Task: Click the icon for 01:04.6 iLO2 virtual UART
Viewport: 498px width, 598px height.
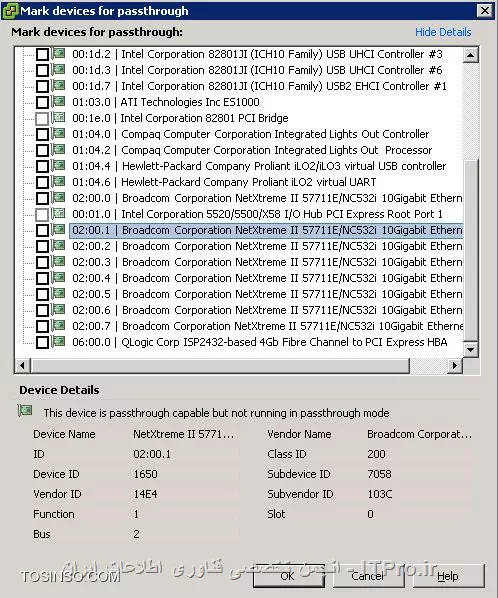Action: click(x=58, y=182)
